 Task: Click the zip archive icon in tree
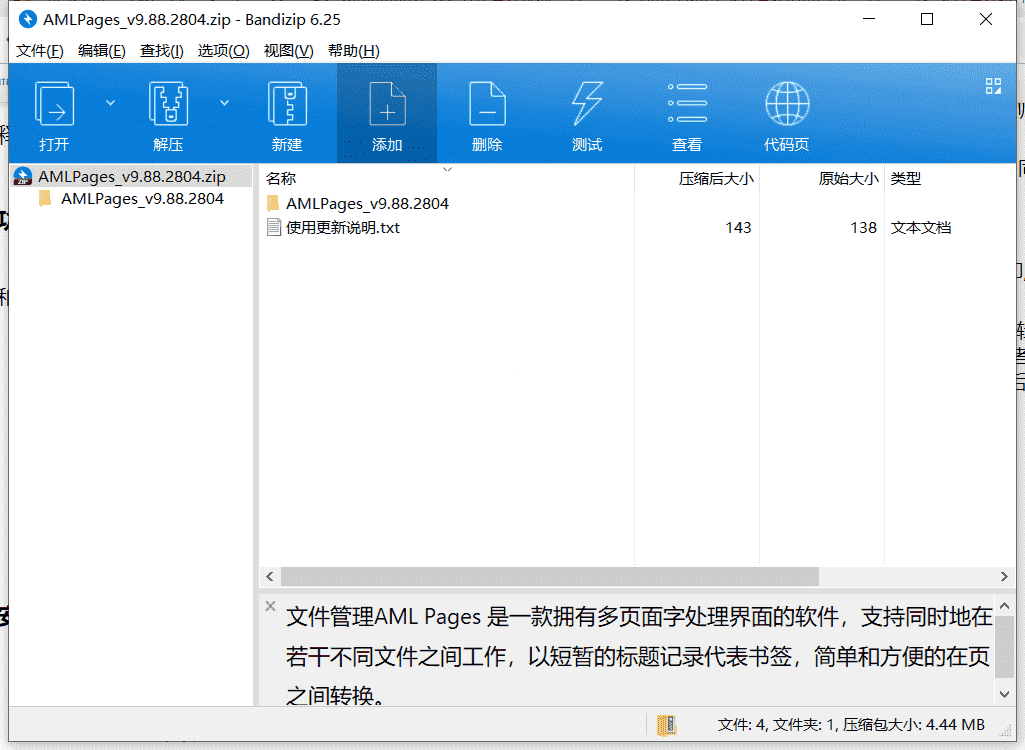pos(23,177)
